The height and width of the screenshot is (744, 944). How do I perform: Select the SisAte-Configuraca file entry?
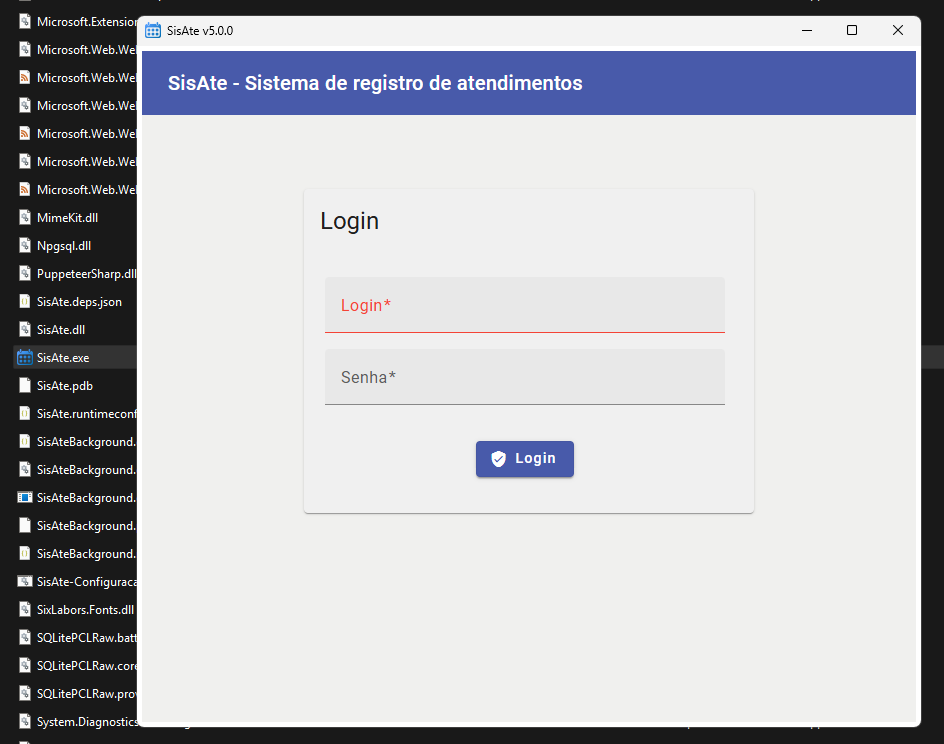[x=86, y=581]
